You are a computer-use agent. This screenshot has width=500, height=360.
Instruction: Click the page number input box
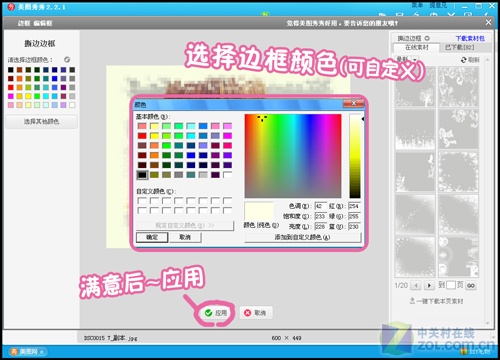[x=450, y=285]
